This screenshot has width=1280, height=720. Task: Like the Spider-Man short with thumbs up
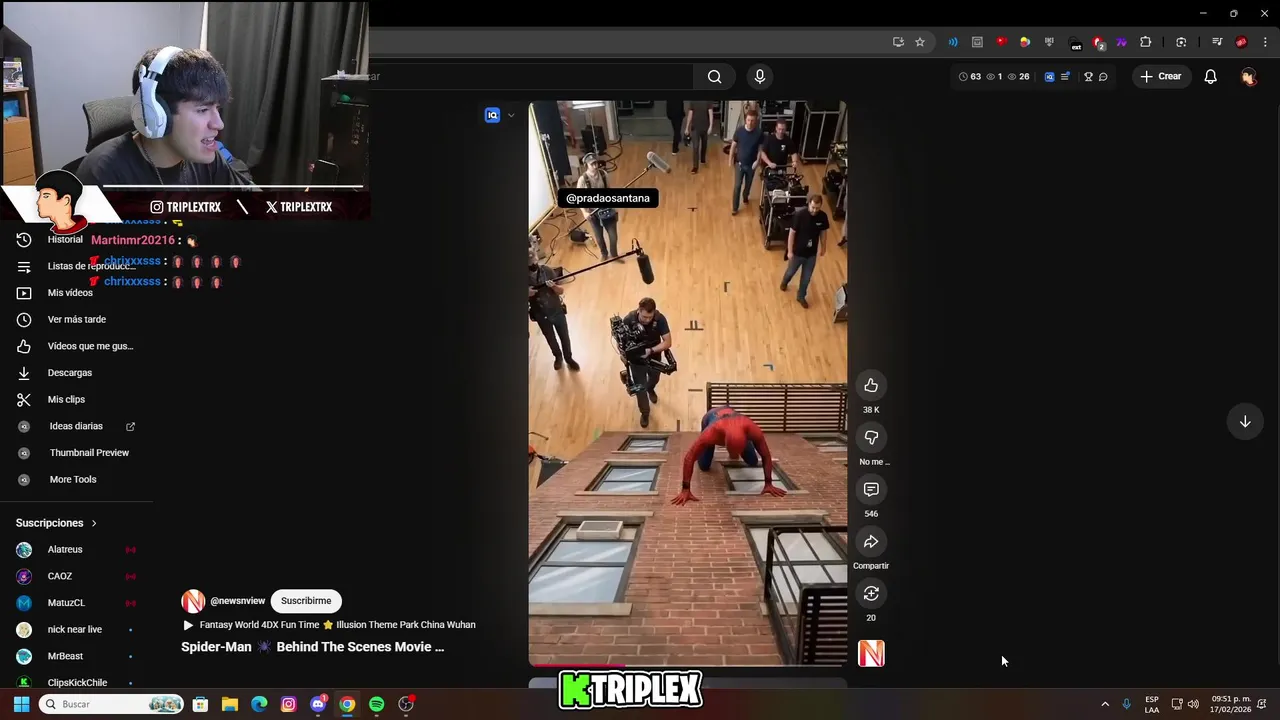(x=871, y=386)
